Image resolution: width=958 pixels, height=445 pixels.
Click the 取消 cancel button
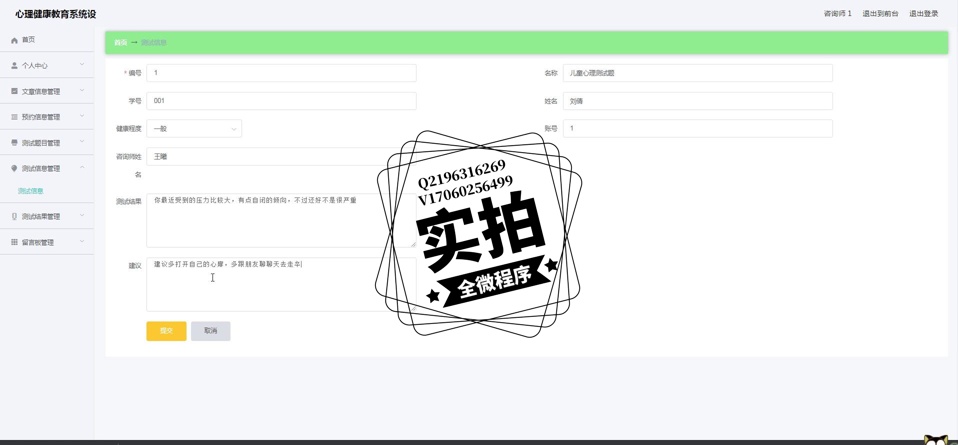pos(210,331)
